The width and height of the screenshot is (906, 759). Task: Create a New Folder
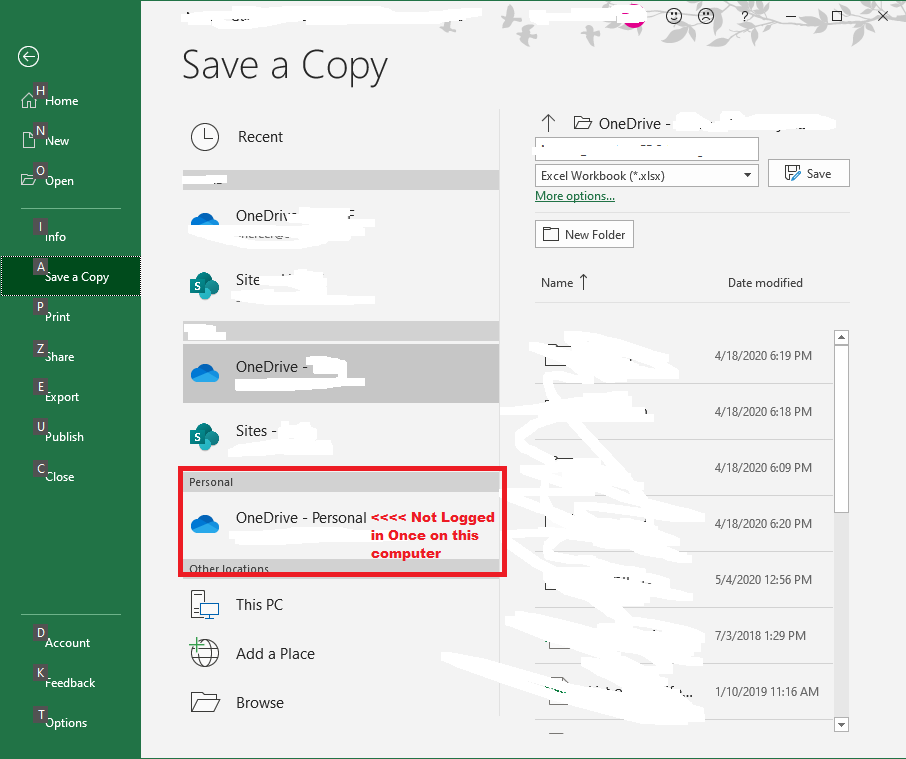click(x=584, y=234)
